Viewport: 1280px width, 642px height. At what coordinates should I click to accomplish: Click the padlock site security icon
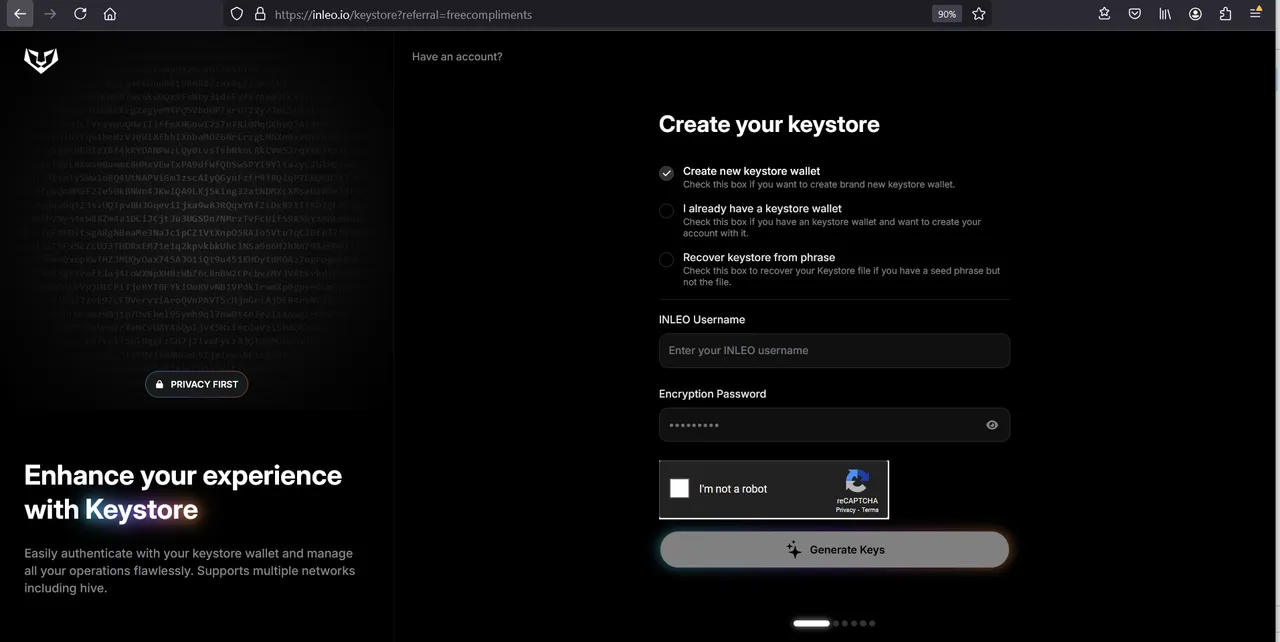point(260,14)
